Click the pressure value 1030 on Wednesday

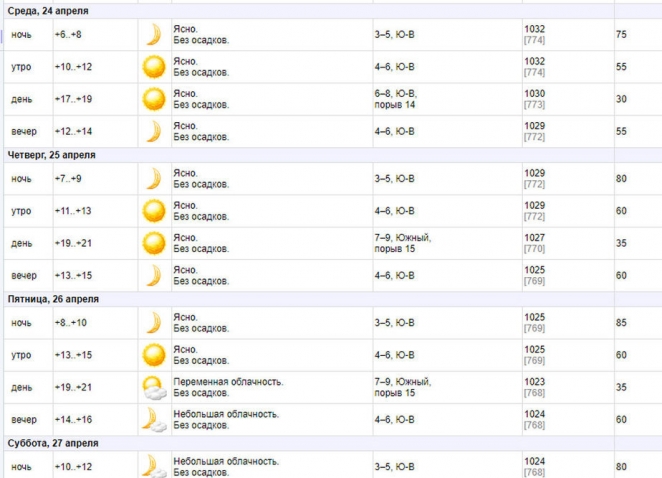(535, 93)
